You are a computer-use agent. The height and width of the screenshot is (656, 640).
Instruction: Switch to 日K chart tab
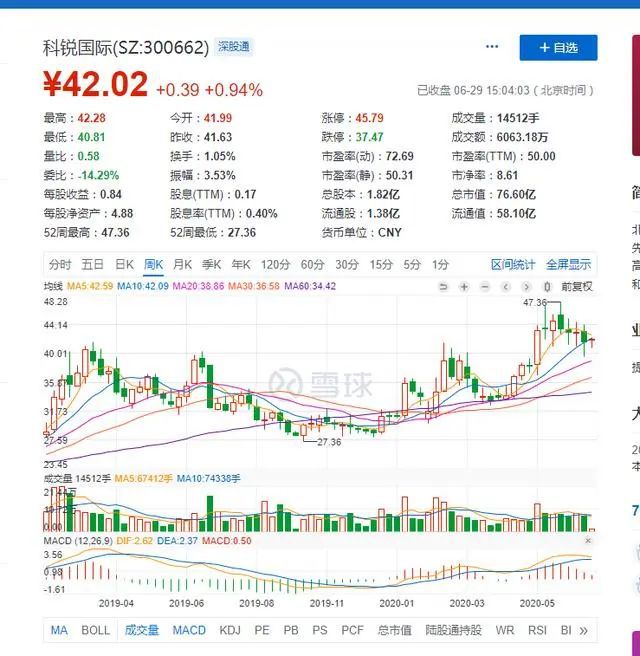124,265
